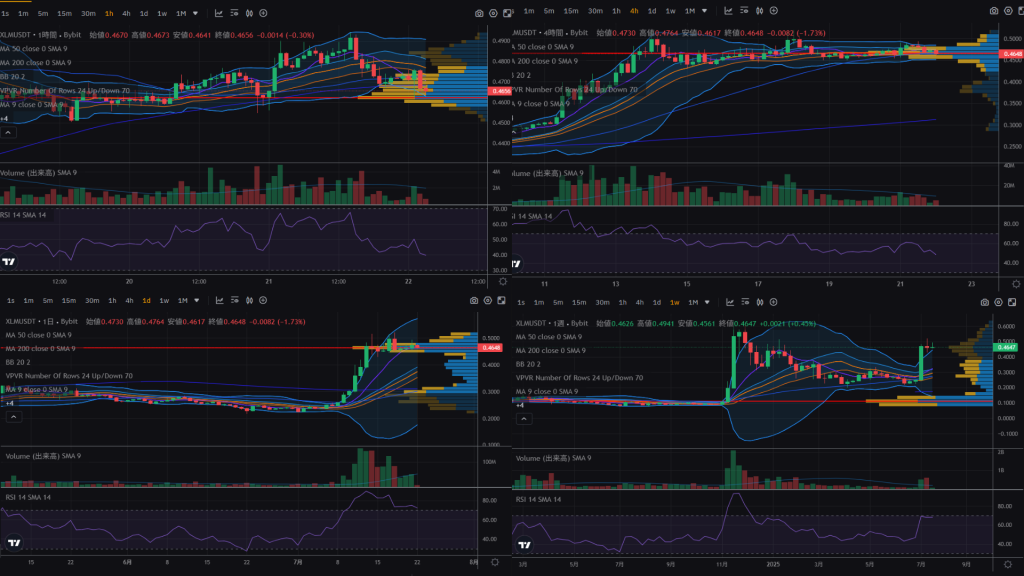Select 'MA 200 close 0 SMA 9' in daily legend
Viewport: 1024px width, 576px height.
(40, 349)
